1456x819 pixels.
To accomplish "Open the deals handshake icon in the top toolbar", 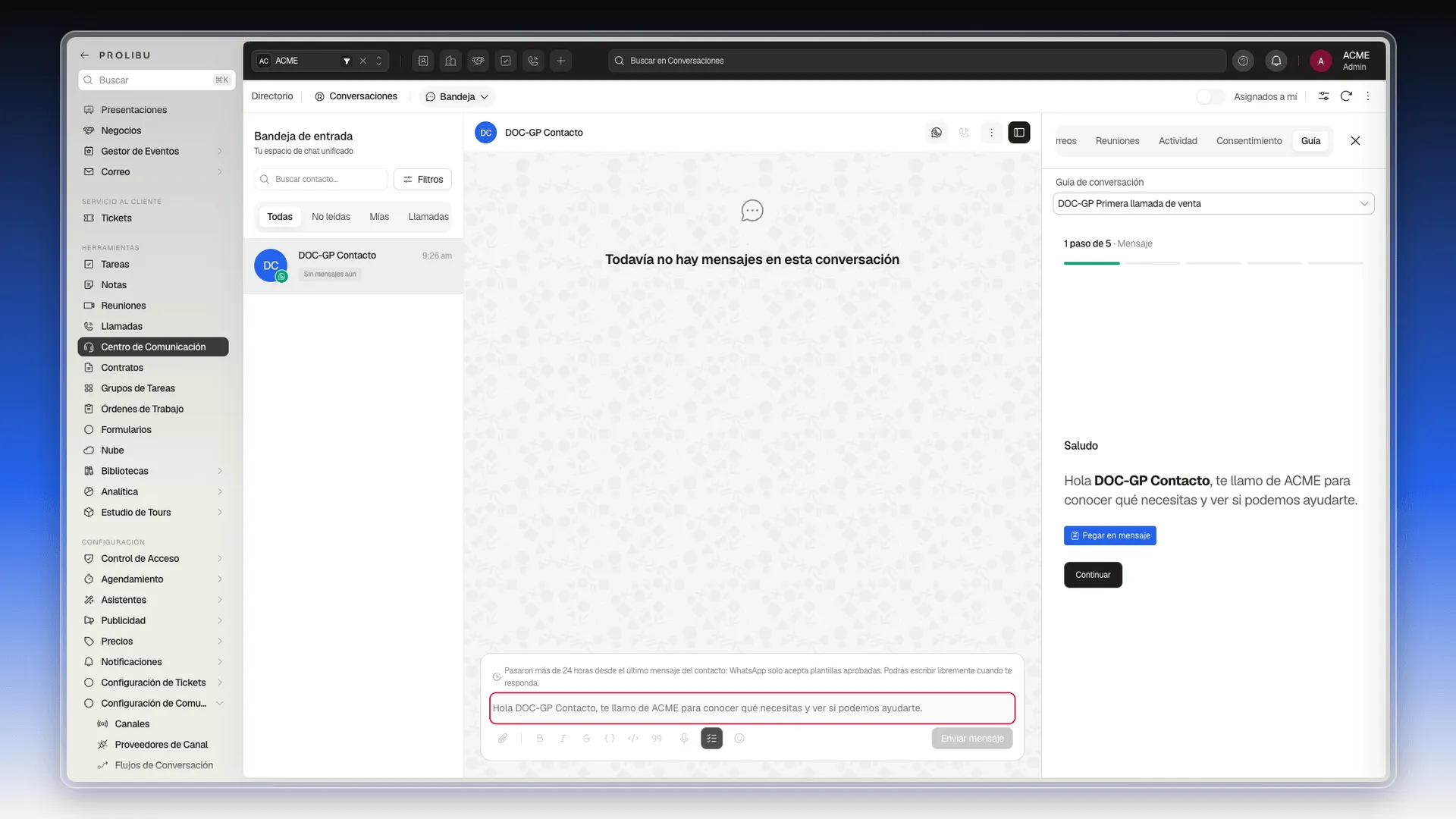I will coord(479,61).
